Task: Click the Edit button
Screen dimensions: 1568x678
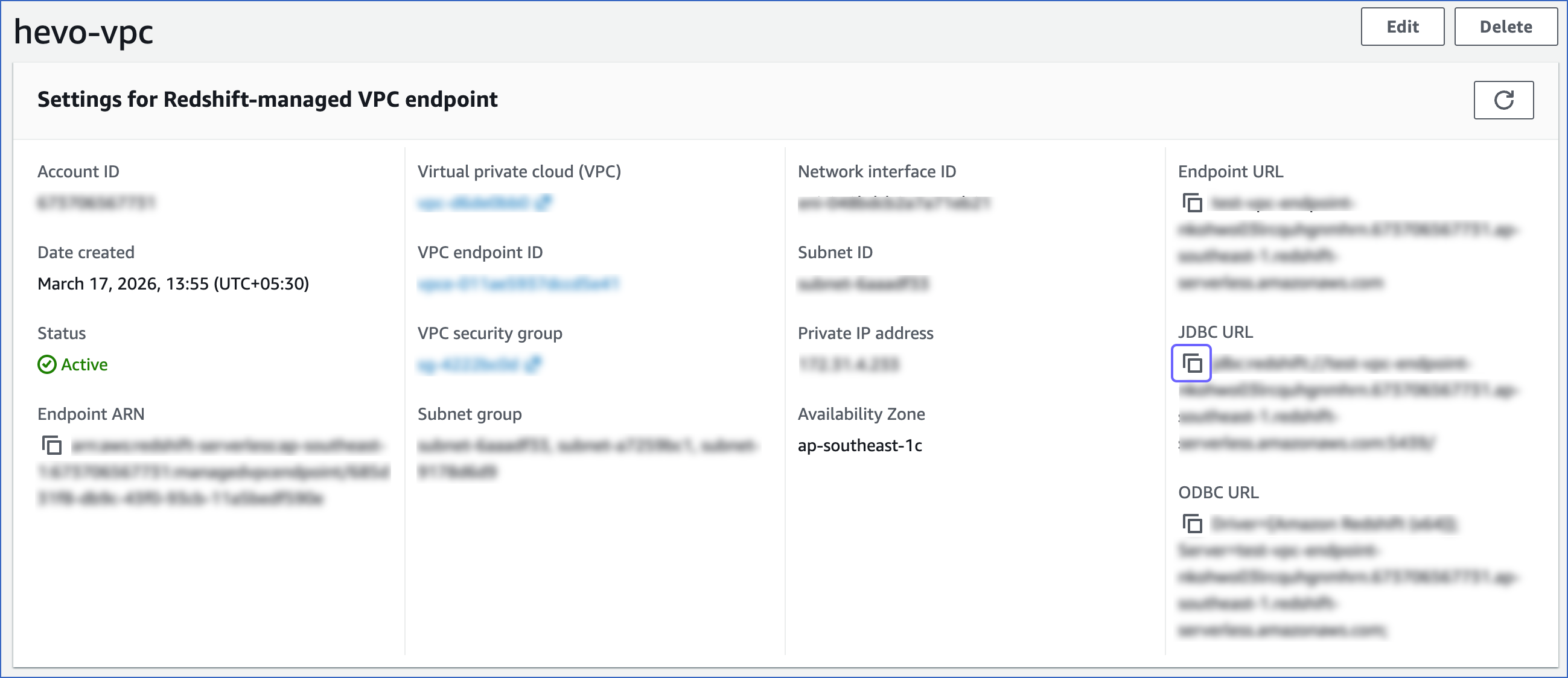Action: tap(1403, 26)
